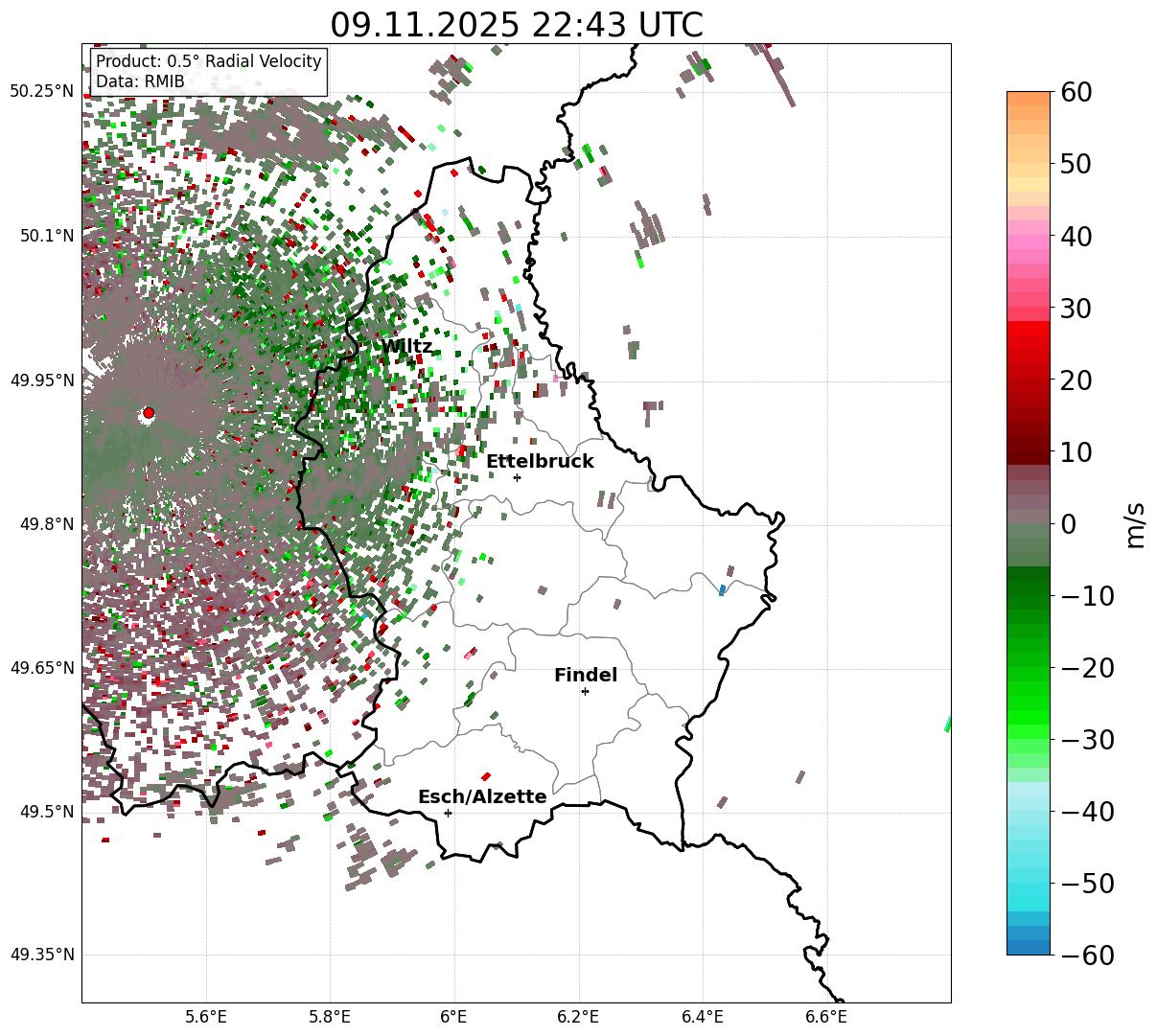Click the 20 tick label on colorbar

1075,380
